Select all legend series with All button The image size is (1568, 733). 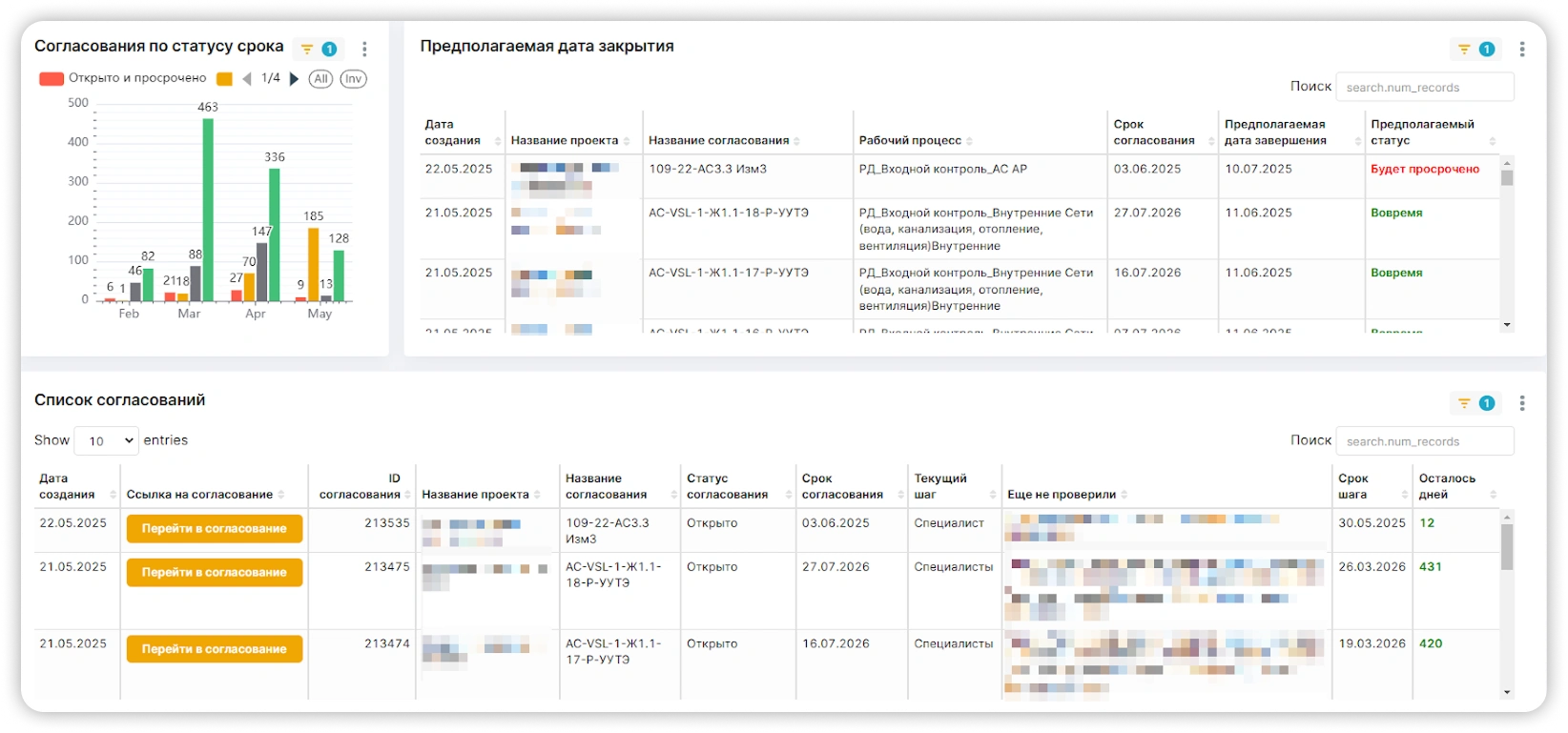click(x=320, y=79)
